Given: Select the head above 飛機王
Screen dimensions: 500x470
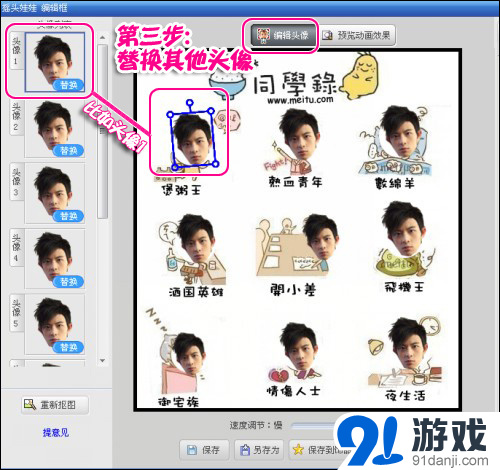Looking at the screenshot, I should click(x=404, y=228).
